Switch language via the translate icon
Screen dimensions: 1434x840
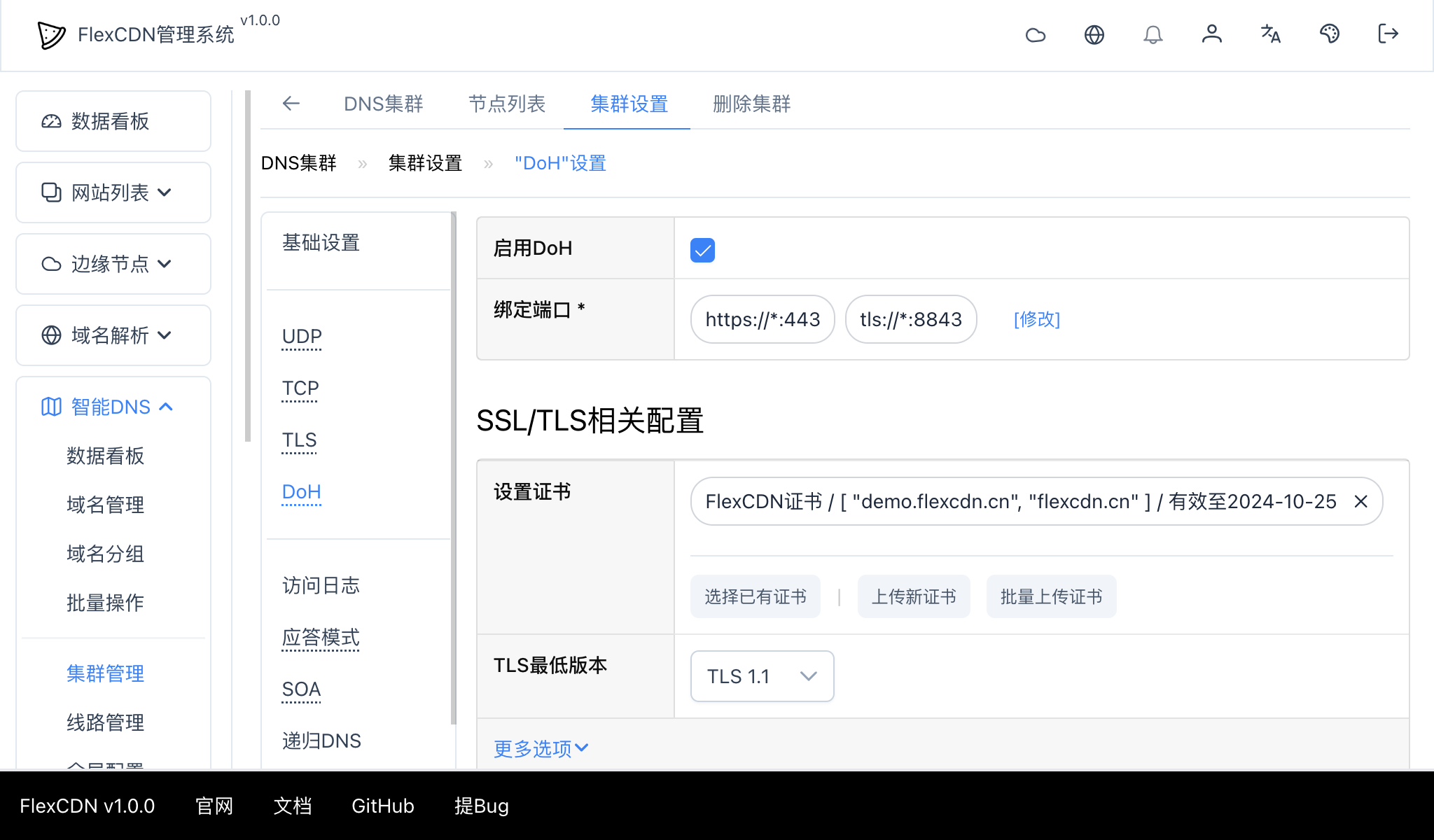[x=1270, y=34]
